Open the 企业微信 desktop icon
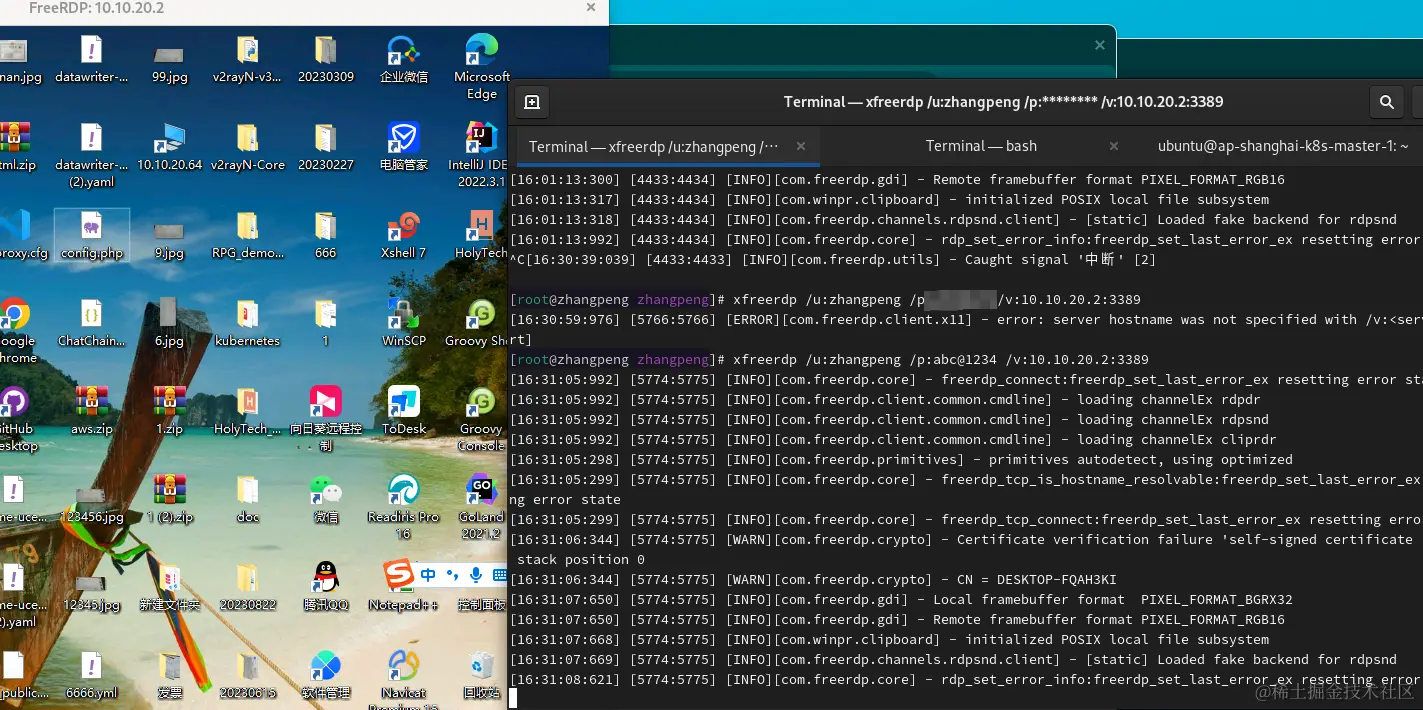Screen dimensions: 1423x710 click(403, 59)
